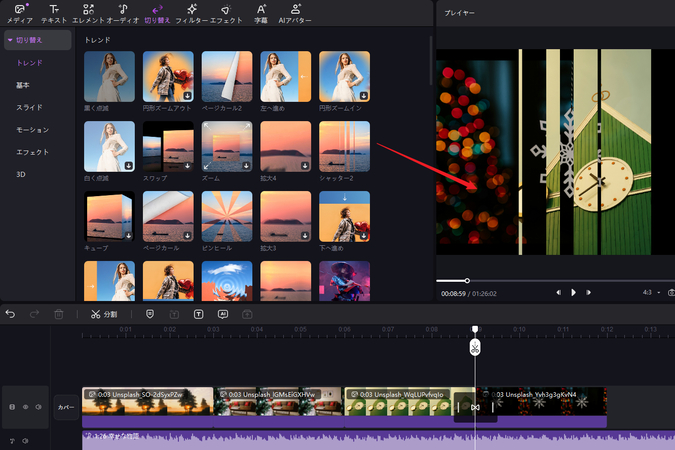Toggle visibility of the audio track
The image size is (675, 450).
pyautogui.click(x=25, y=440)
